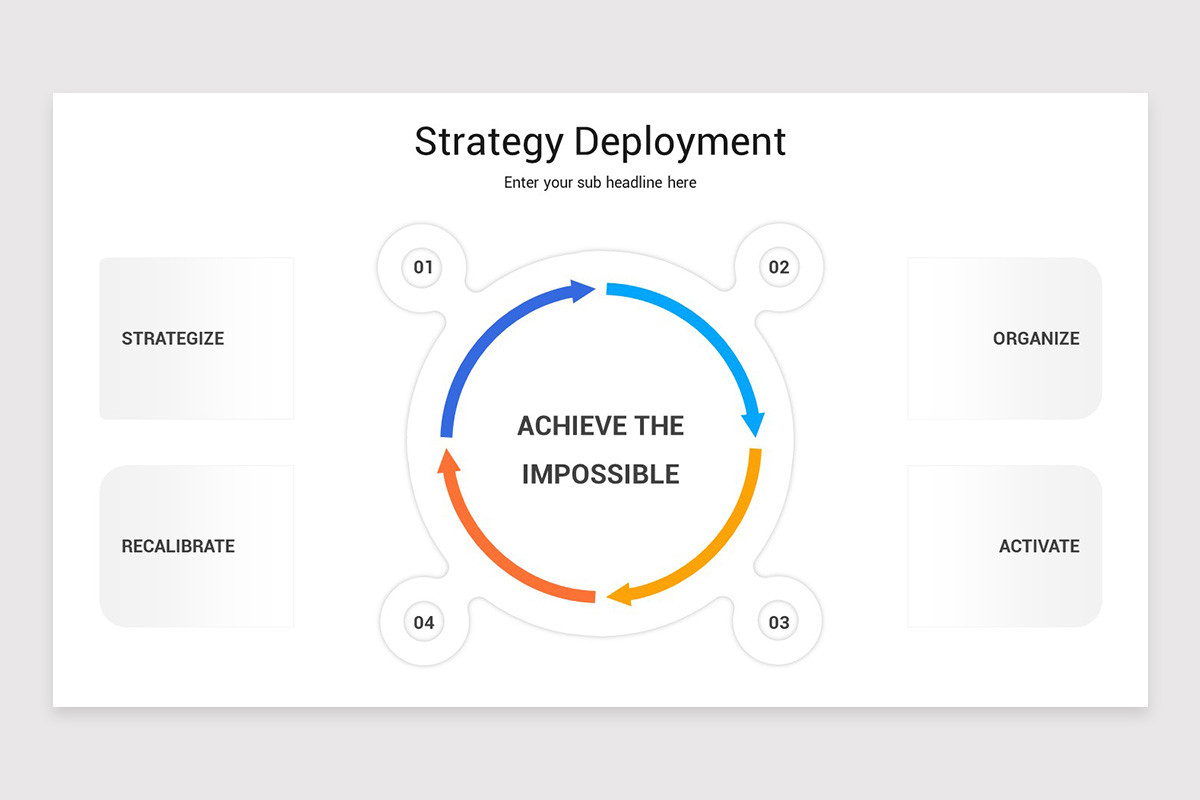Expand the circle attached to number 01

click(x=422, y=267)
